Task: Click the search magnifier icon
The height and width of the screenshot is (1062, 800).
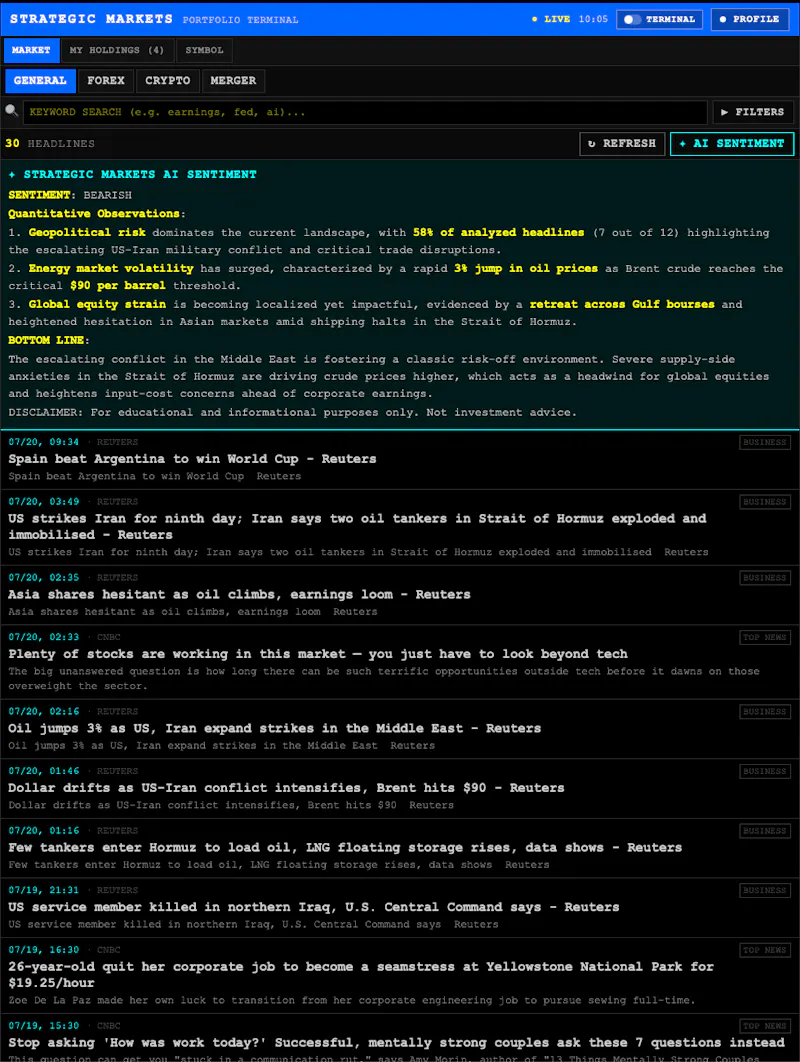Action: pyautogui.click(x=12, y=110)
